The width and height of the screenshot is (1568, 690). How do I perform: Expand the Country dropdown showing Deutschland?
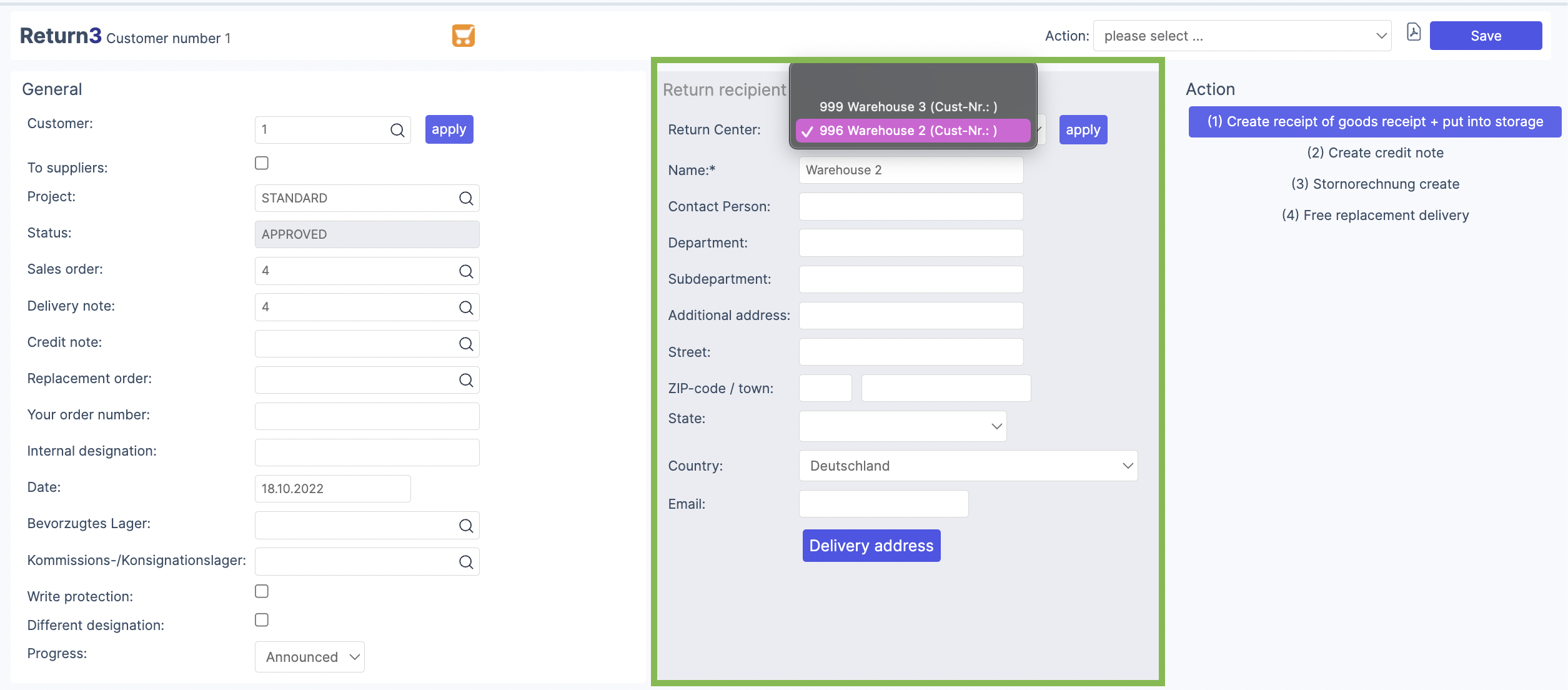pos(968,466)
